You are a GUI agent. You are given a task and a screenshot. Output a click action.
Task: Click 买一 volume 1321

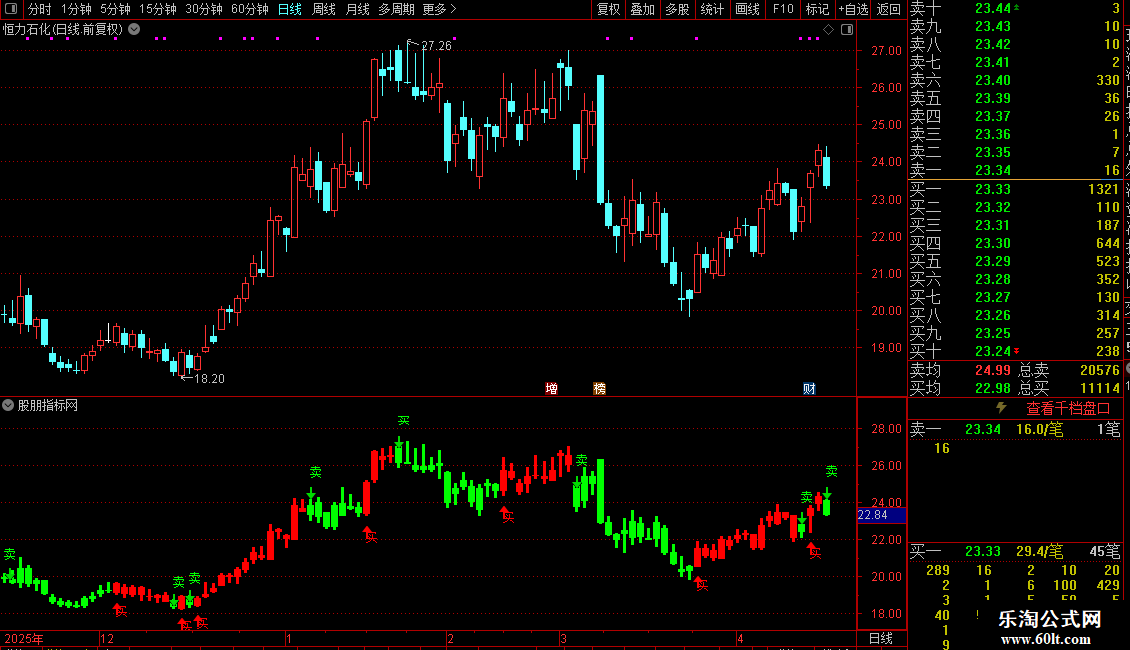[x=1103, y=189]
